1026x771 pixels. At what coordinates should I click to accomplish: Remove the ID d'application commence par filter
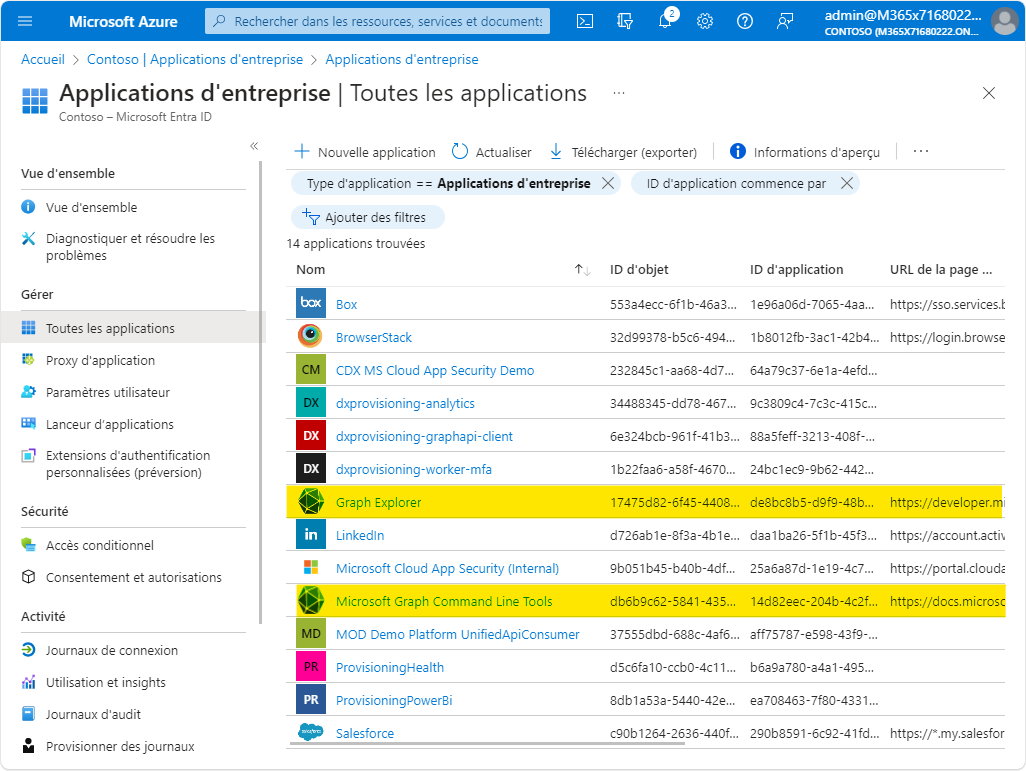847,183
